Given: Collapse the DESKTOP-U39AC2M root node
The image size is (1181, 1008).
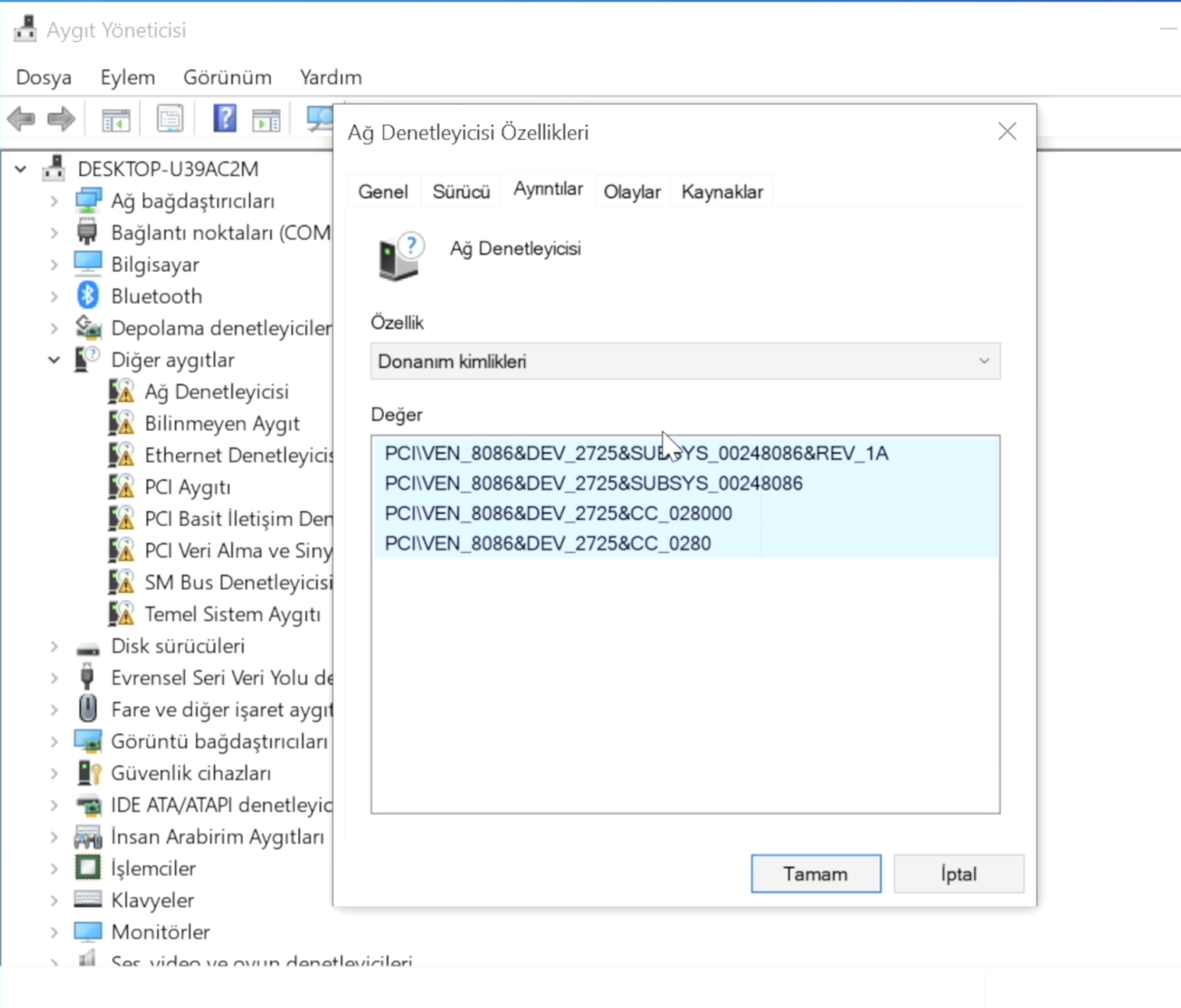Looking at the screenshot, I should click(x=21, y=169).
